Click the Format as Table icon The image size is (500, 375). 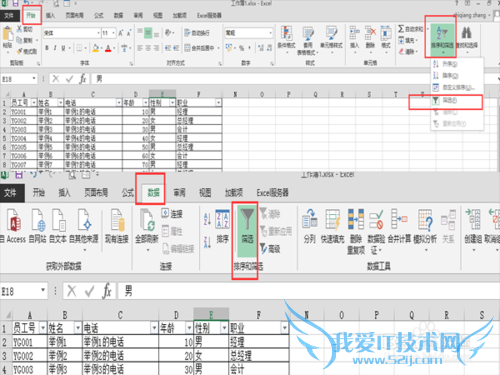(308, 33)
